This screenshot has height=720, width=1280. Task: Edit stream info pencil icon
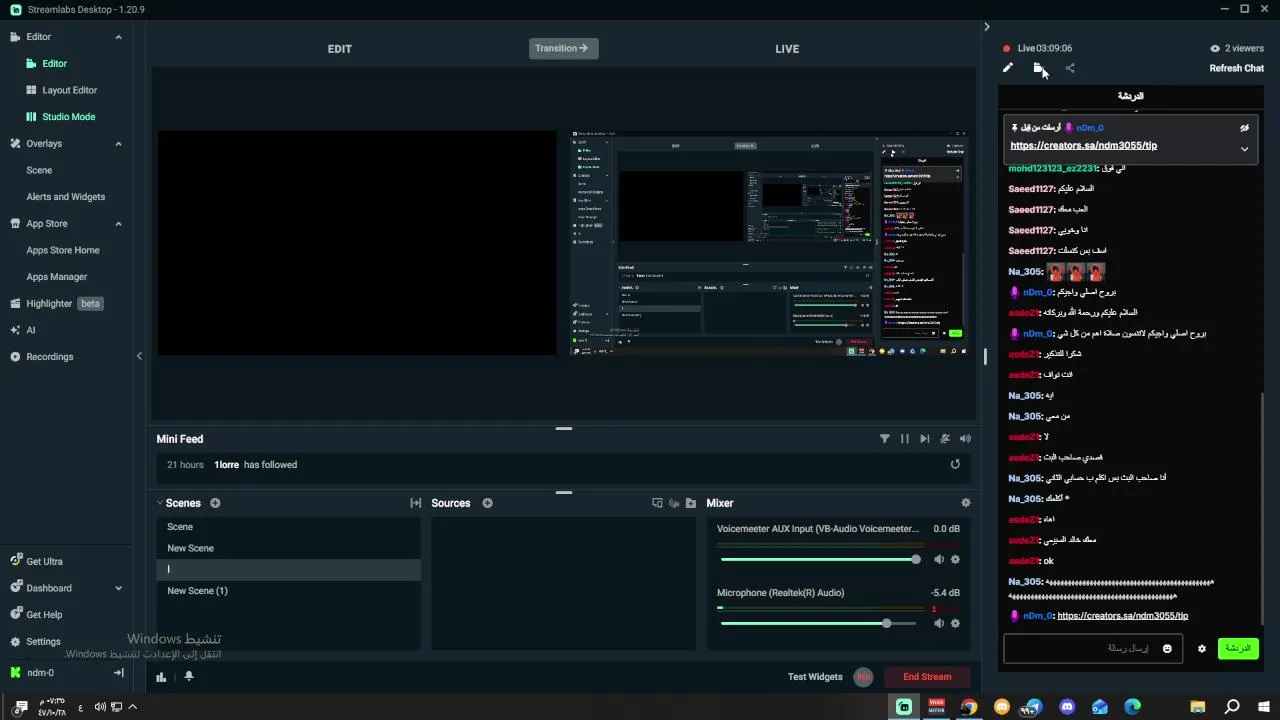1008,68
